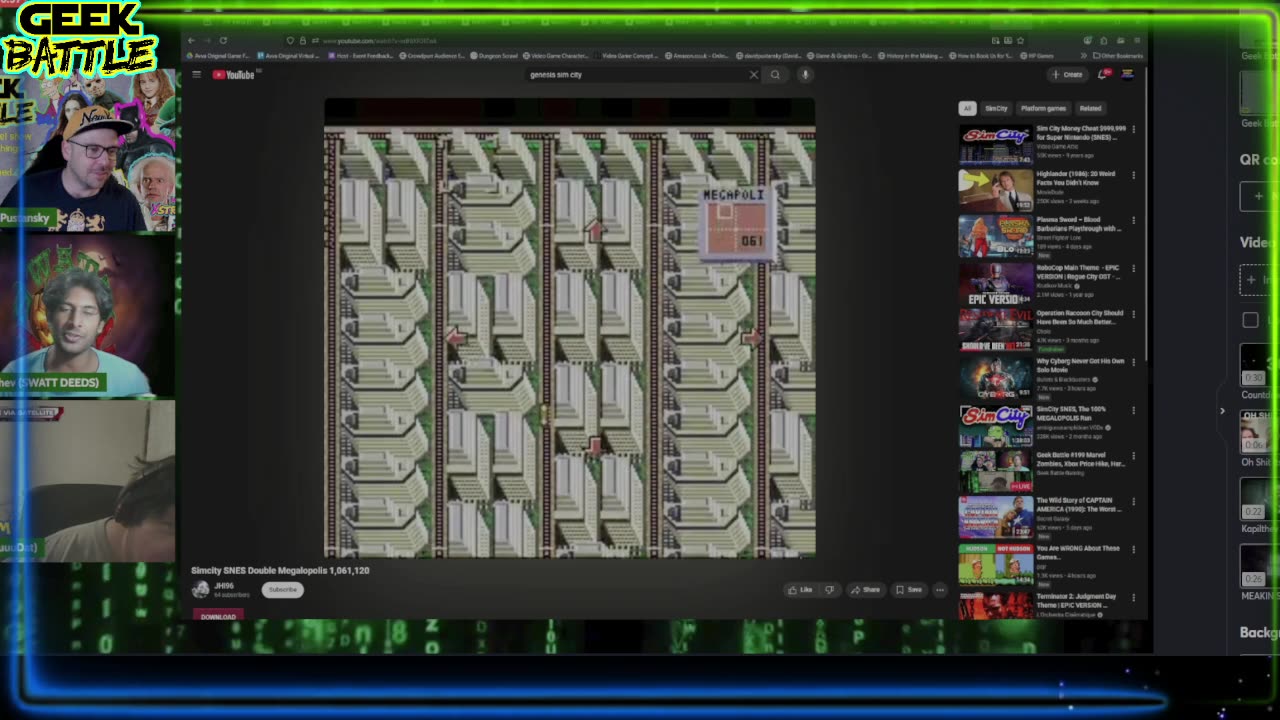Open options menu for the Cyborg video
1280x720 pixels.
1133,362
